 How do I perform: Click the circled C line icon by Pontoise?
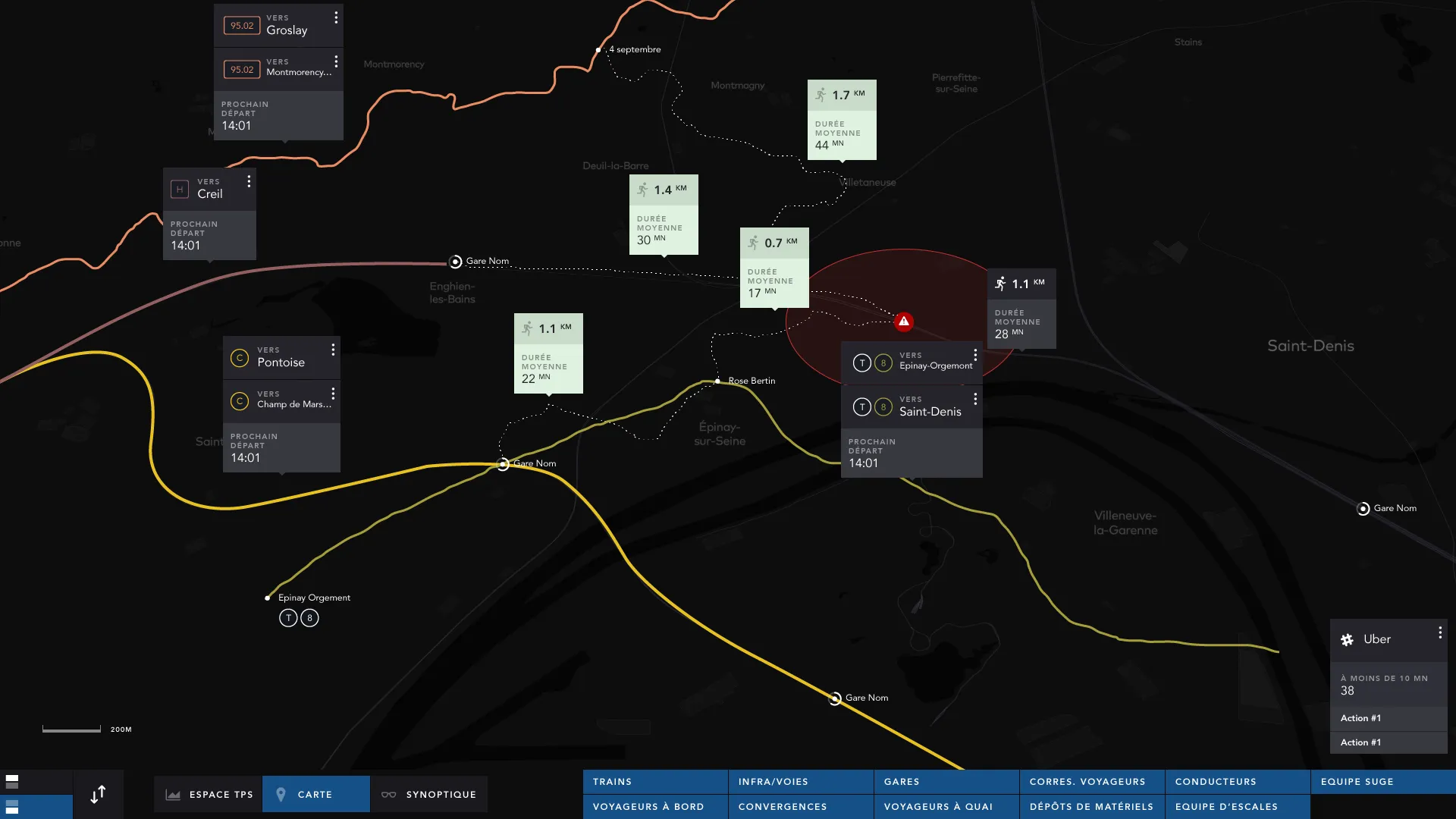point(240,358)
